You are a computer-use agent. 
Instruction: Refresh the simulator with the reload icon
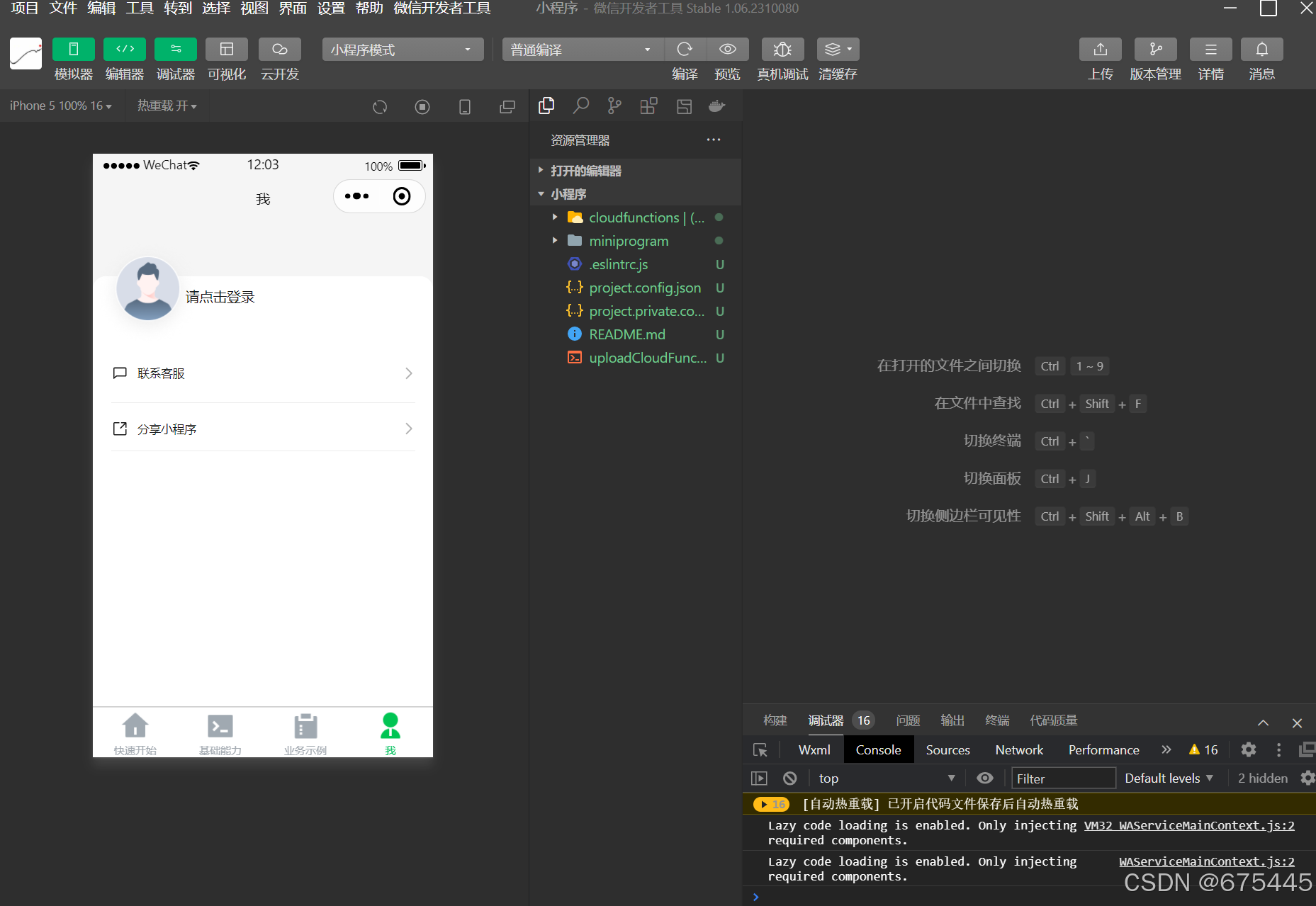click(x=381, y=107)
